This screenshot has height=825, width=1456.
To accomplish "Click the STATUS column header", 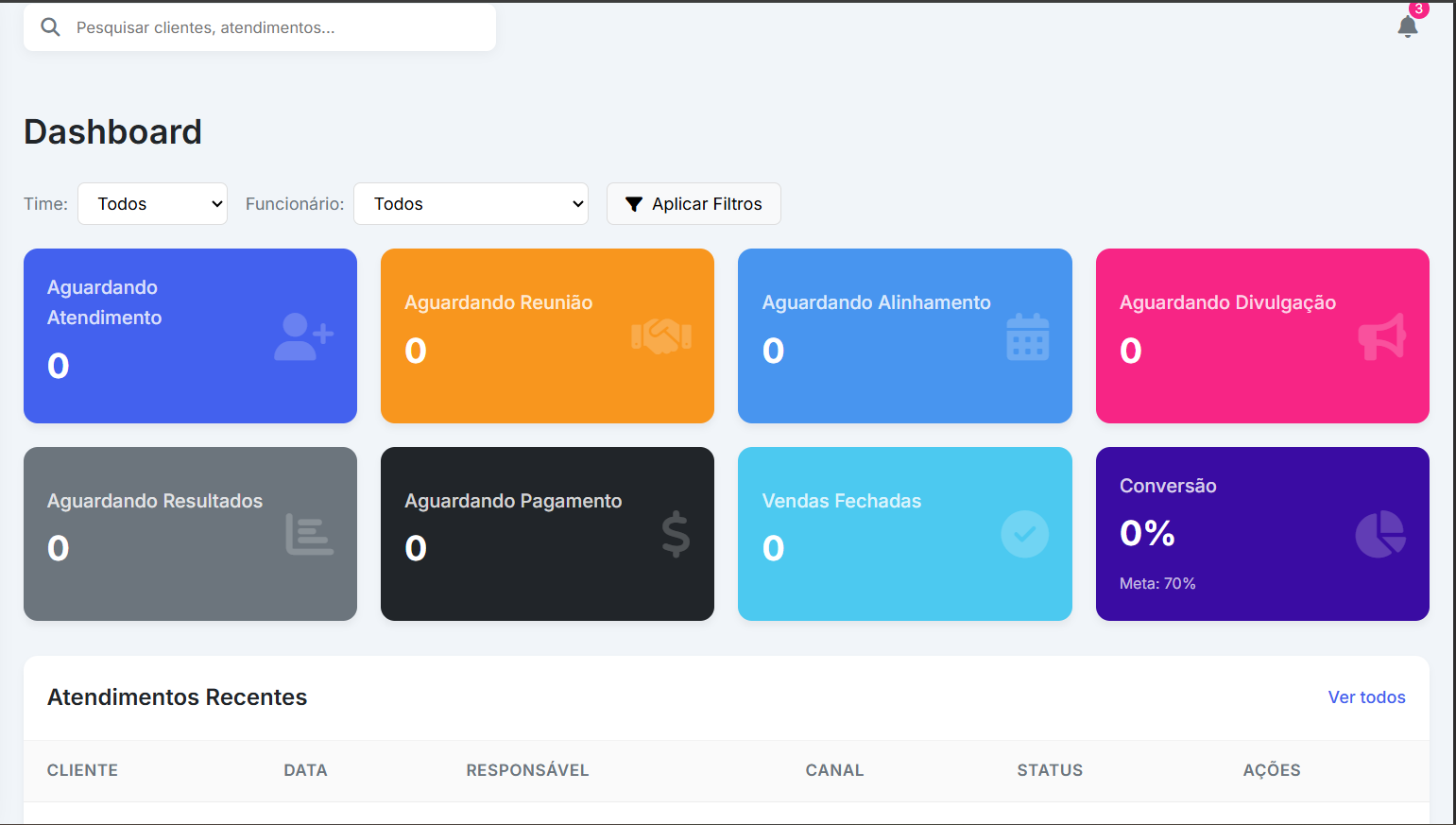I will pyautogui.click(x=1050, y=770).
